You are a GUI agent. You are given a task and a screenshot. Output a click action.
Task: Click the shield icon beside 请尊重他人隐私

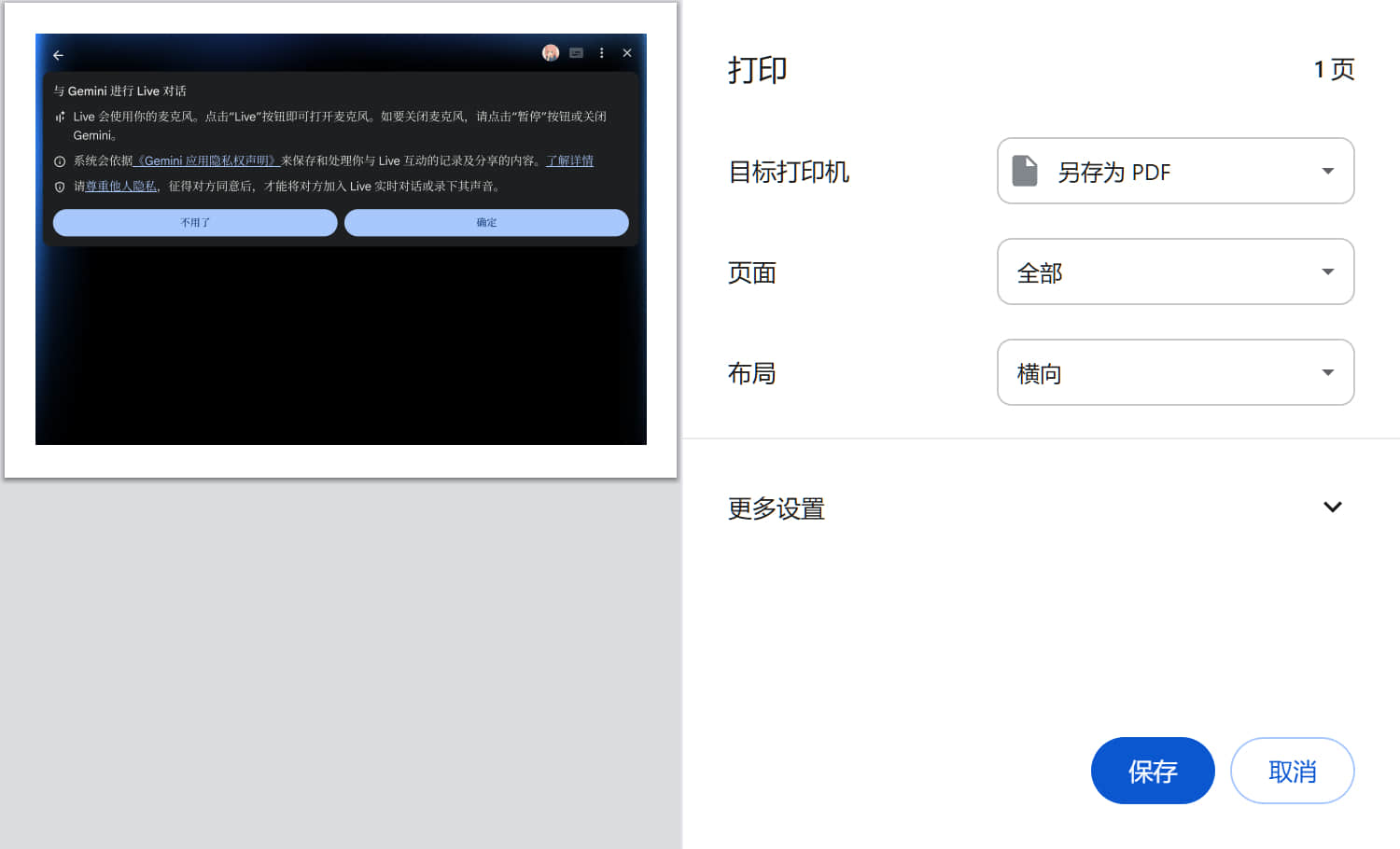coord(60,187)
